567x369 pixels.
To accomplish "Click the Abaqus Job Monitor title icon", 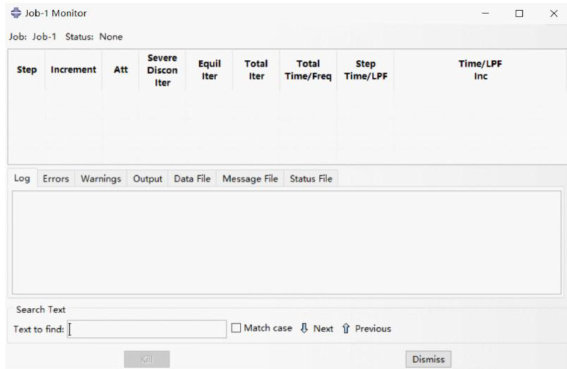I will 16,13.
